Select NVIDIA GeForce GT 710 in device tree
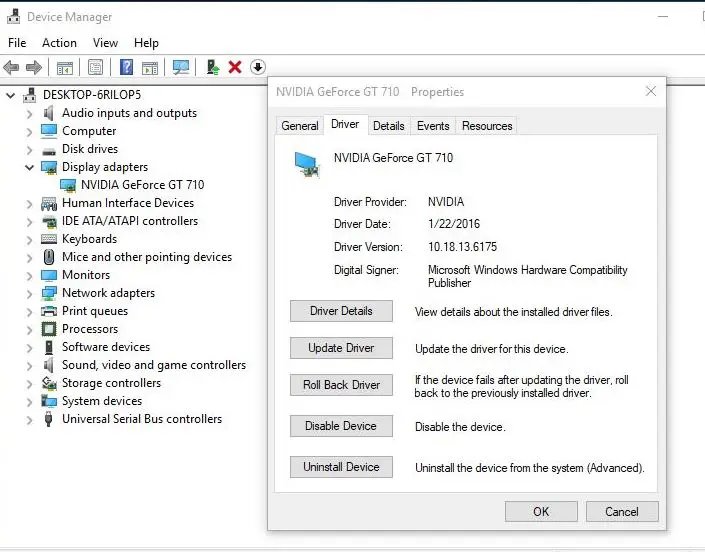Viewport: 705px width, 552px height. (x=142, y=185)
